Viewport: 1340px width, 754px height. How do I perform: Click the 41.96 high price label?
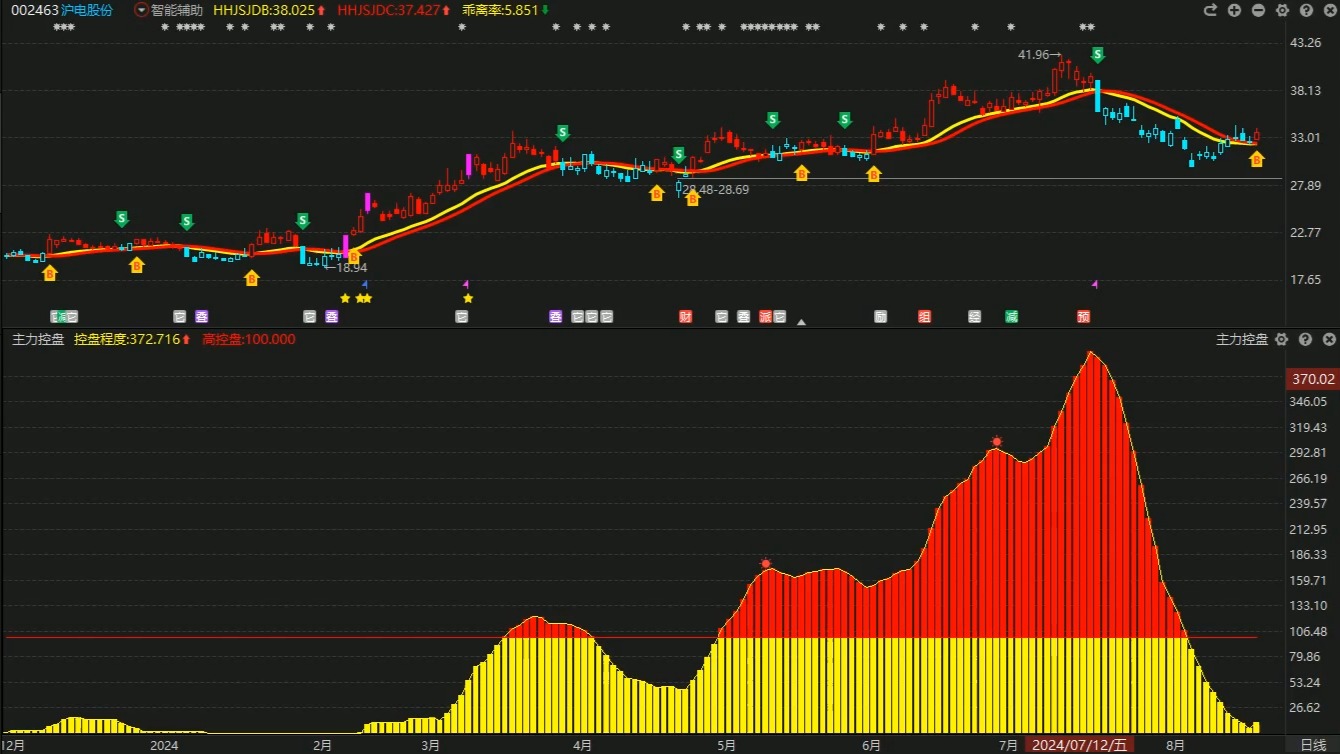[1034, 54]
